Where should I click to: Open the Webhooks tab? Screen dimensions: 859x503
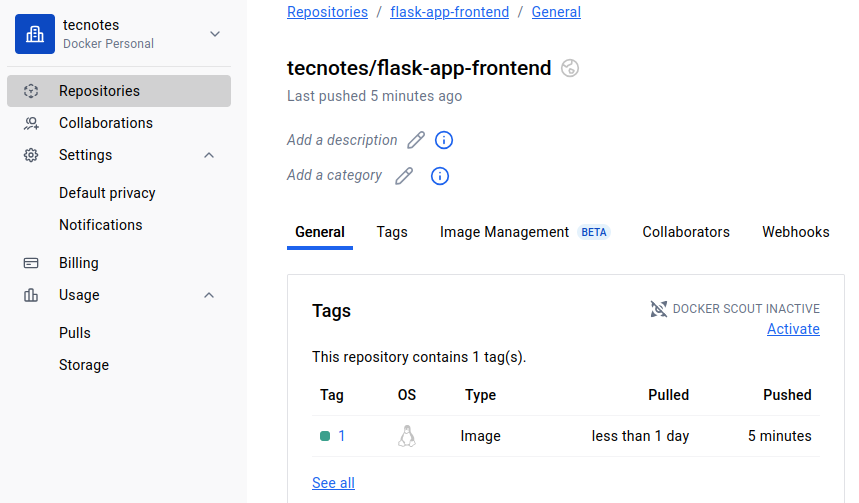point(795,232)
